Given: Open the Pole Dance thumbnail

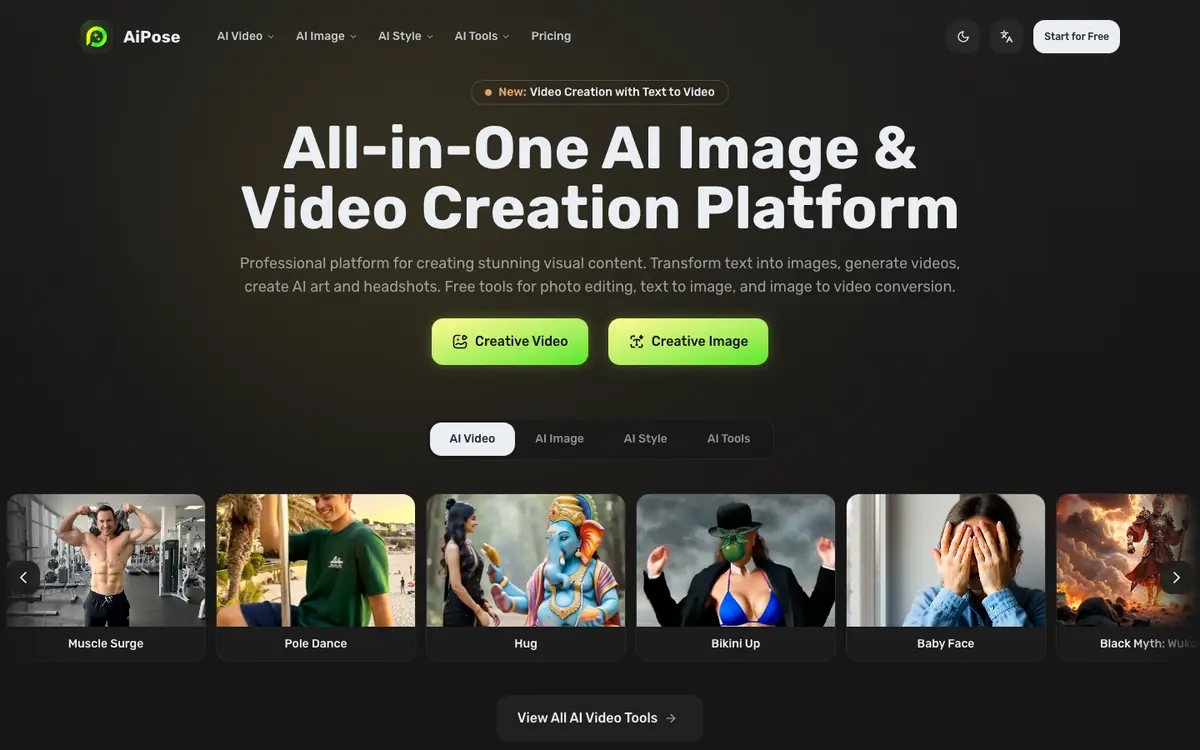Looking at the screenshot, I should (316, 560).
